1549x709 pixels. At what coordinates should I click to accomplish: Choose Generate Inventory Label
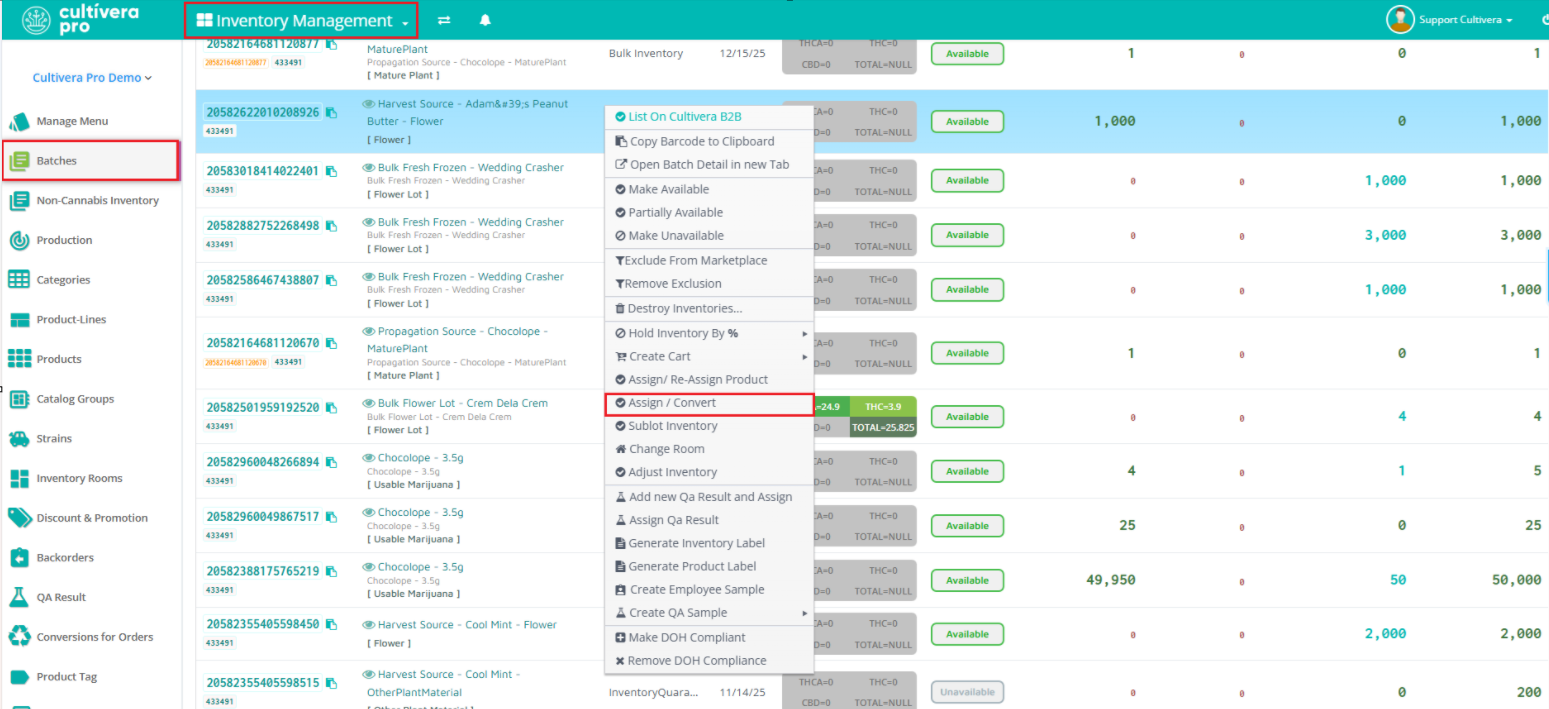pyautogui.click(x=709, y=543)
